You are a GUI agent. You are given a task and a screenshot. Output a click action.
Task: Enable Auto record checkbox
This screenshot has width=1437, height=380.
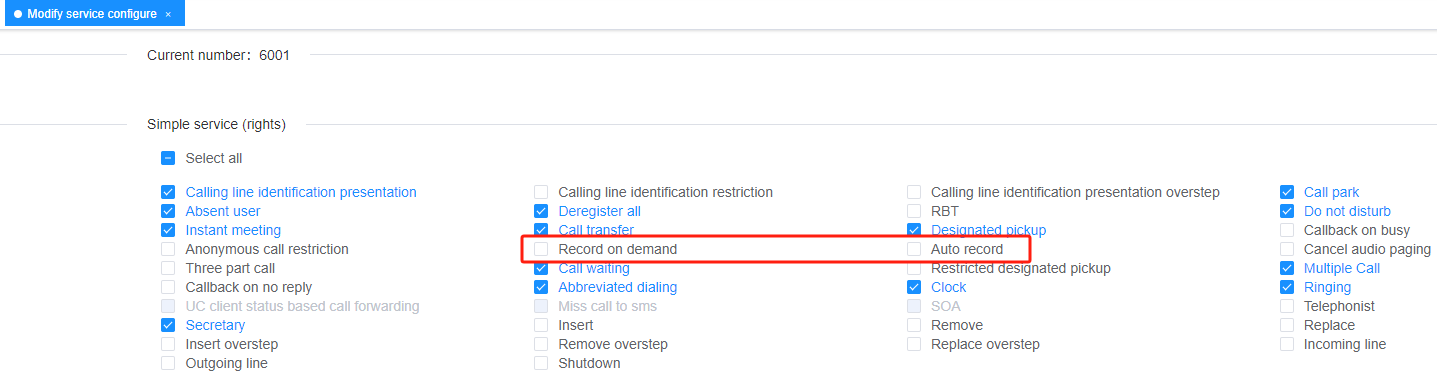(x=914, y=249)
